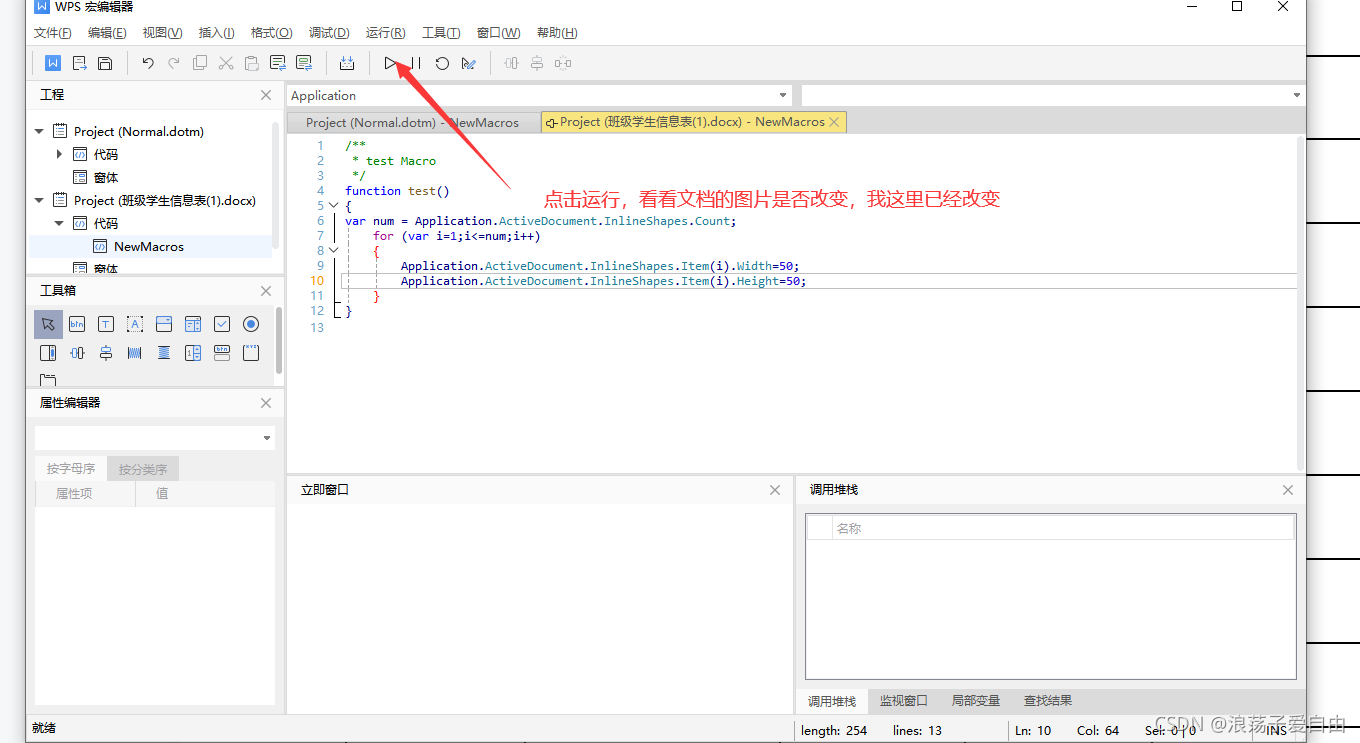Open the 插入(I) menu

tap(217, 33)
